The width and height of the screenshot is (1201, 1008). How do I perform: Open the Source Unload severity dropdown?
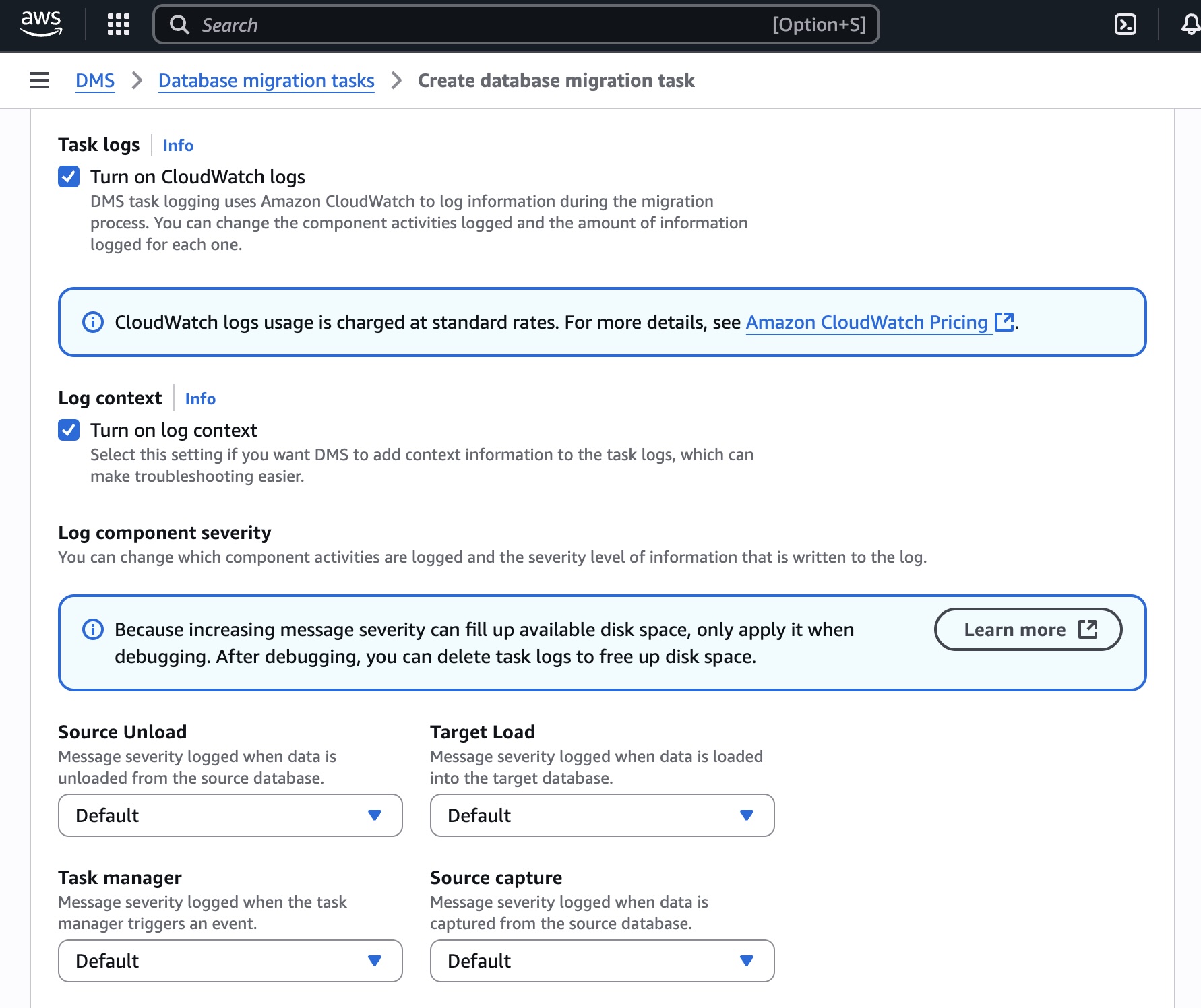230,815
